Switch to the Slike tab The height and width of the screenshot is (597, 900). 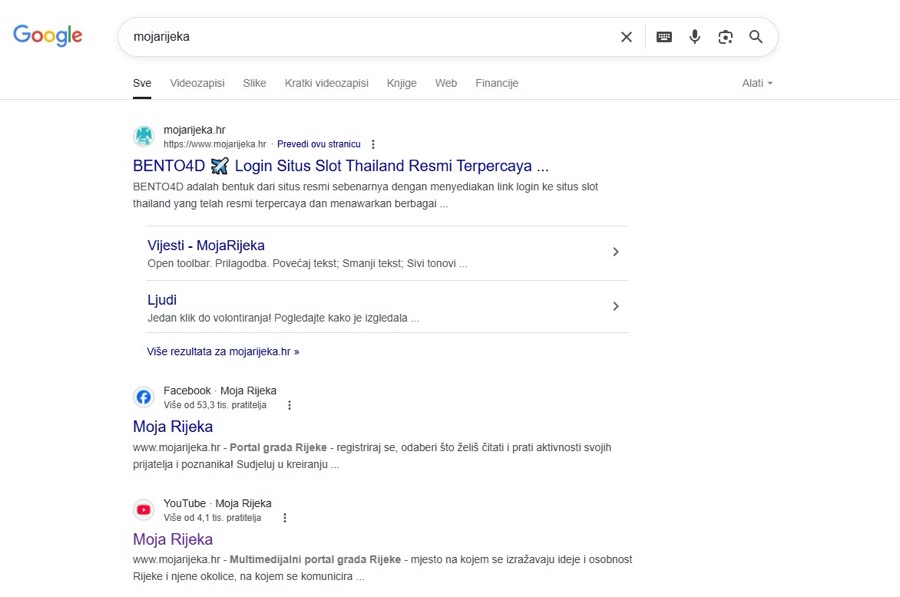coord(254,83)
